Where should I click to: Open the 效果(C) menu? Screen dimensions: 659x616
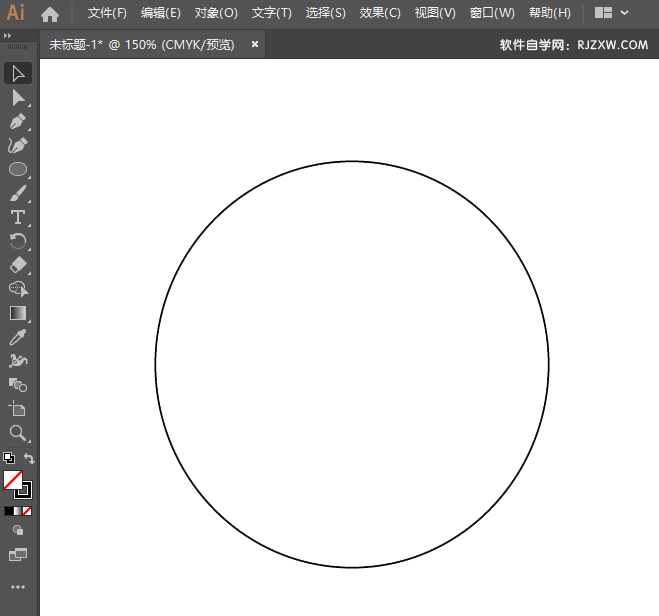(380, 13)
